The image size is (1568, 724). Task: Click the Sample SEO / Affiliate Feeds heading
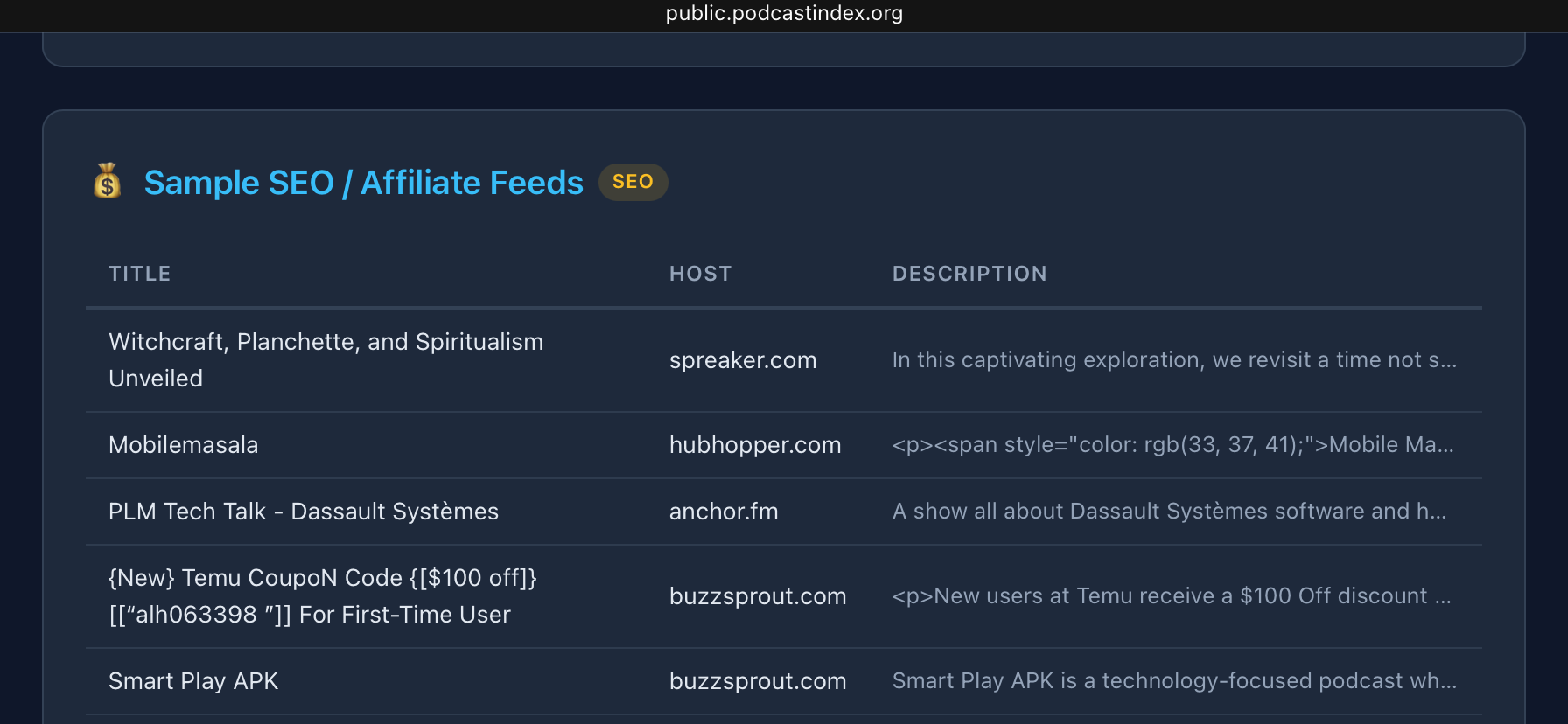(x=363, y=183)
